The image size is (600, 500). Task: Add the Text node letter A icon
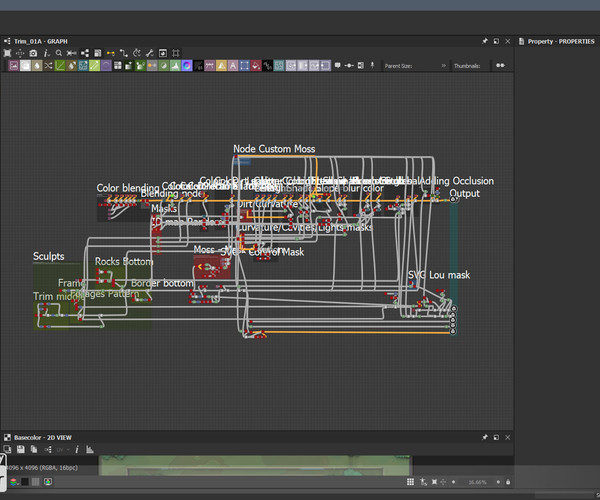(233, 66)
